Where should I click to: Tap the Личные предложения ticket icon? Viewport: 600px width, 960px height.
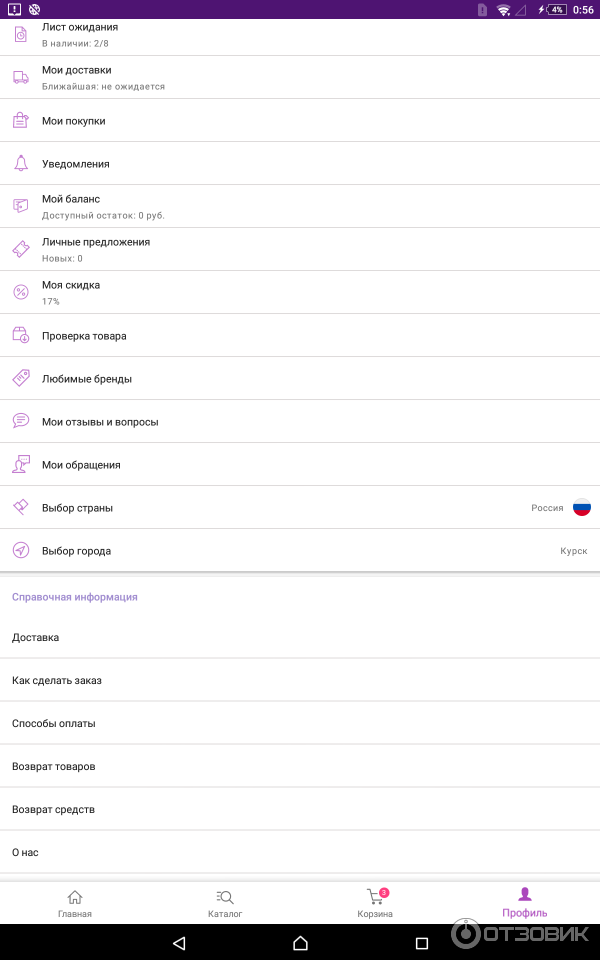[20, 249]
